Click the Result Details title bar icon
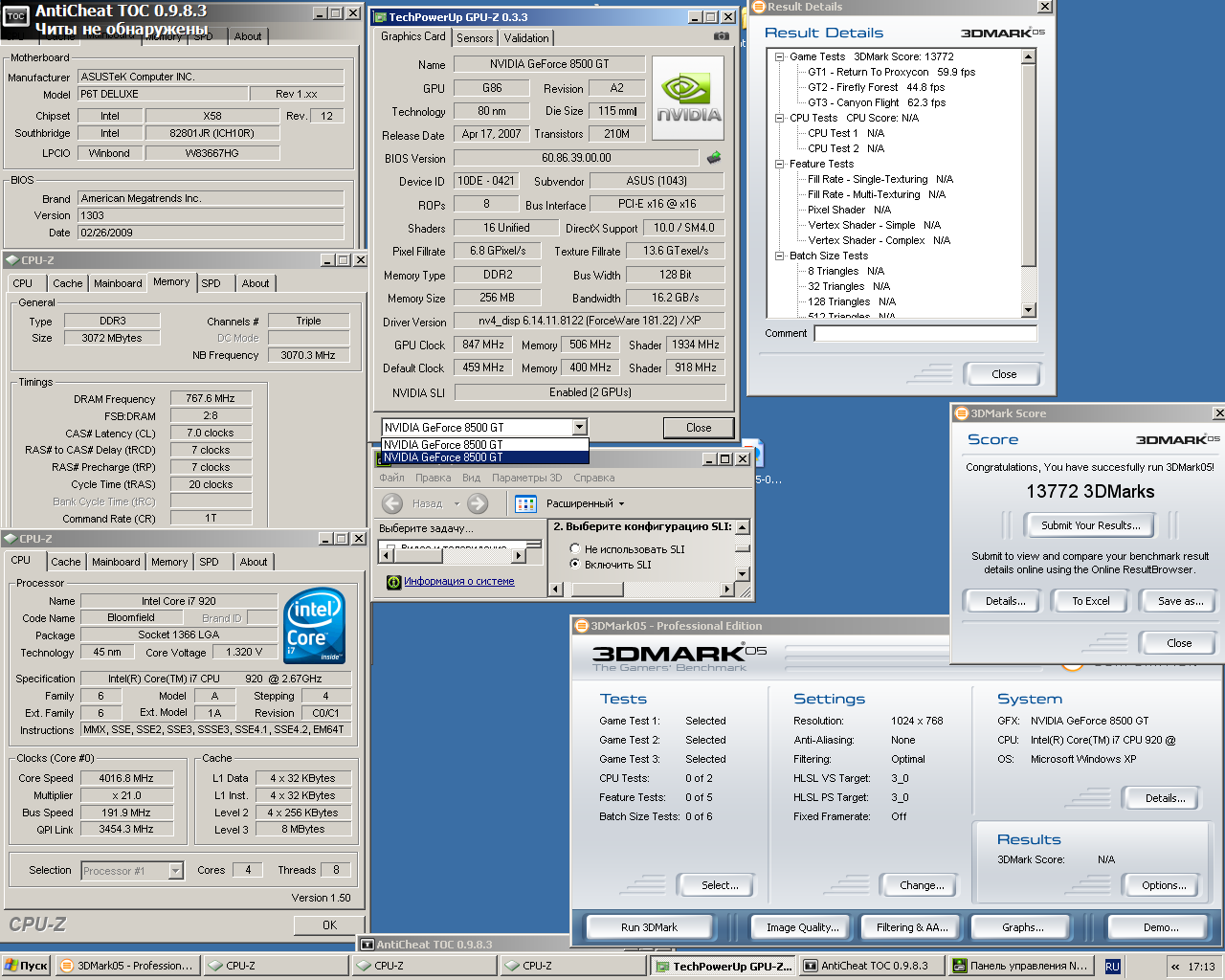The height and width of the screenshot is (980, 1225). click(758, 7)
